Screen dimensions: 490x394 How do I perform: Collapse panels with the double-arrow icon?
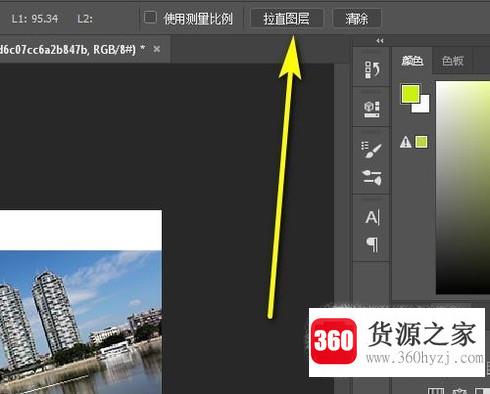pos(380,41)
